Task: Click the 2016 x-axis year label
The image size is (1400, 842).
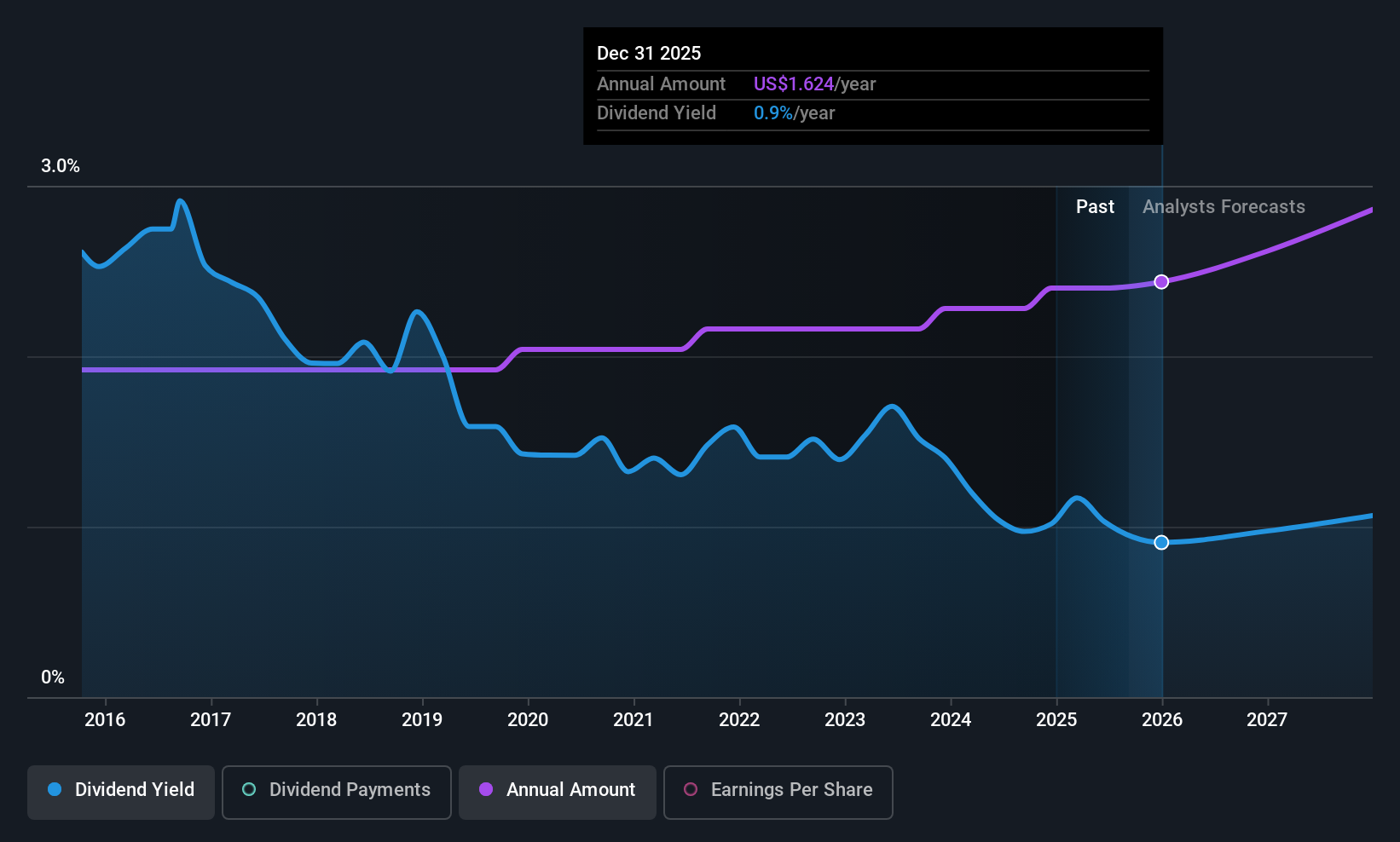Action: click(x=105, y=720)
